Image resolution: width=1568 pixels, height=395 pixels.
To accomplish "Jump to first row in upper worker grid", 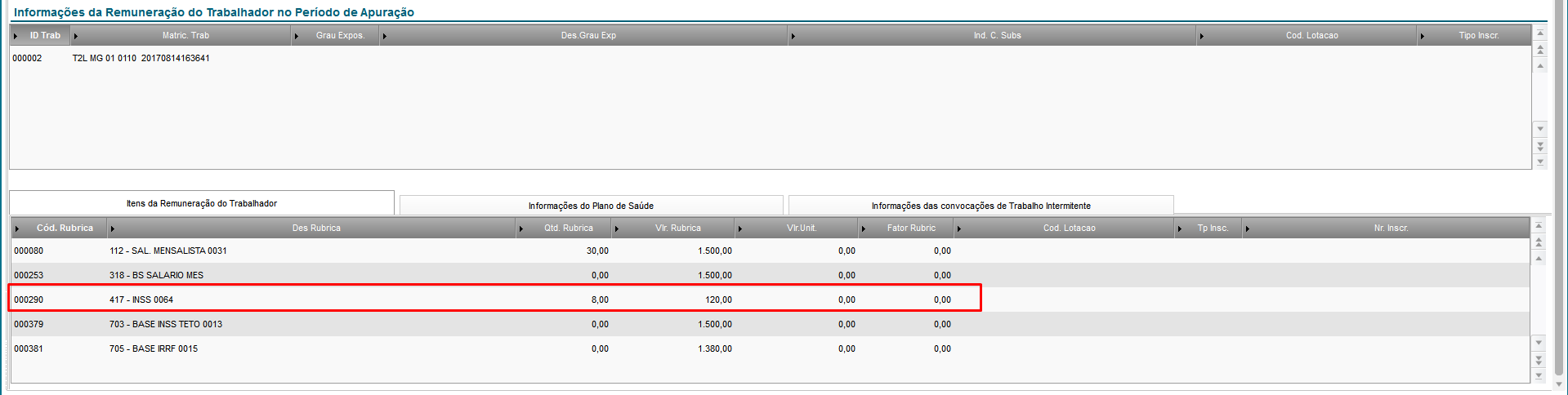I will 1540,33.
